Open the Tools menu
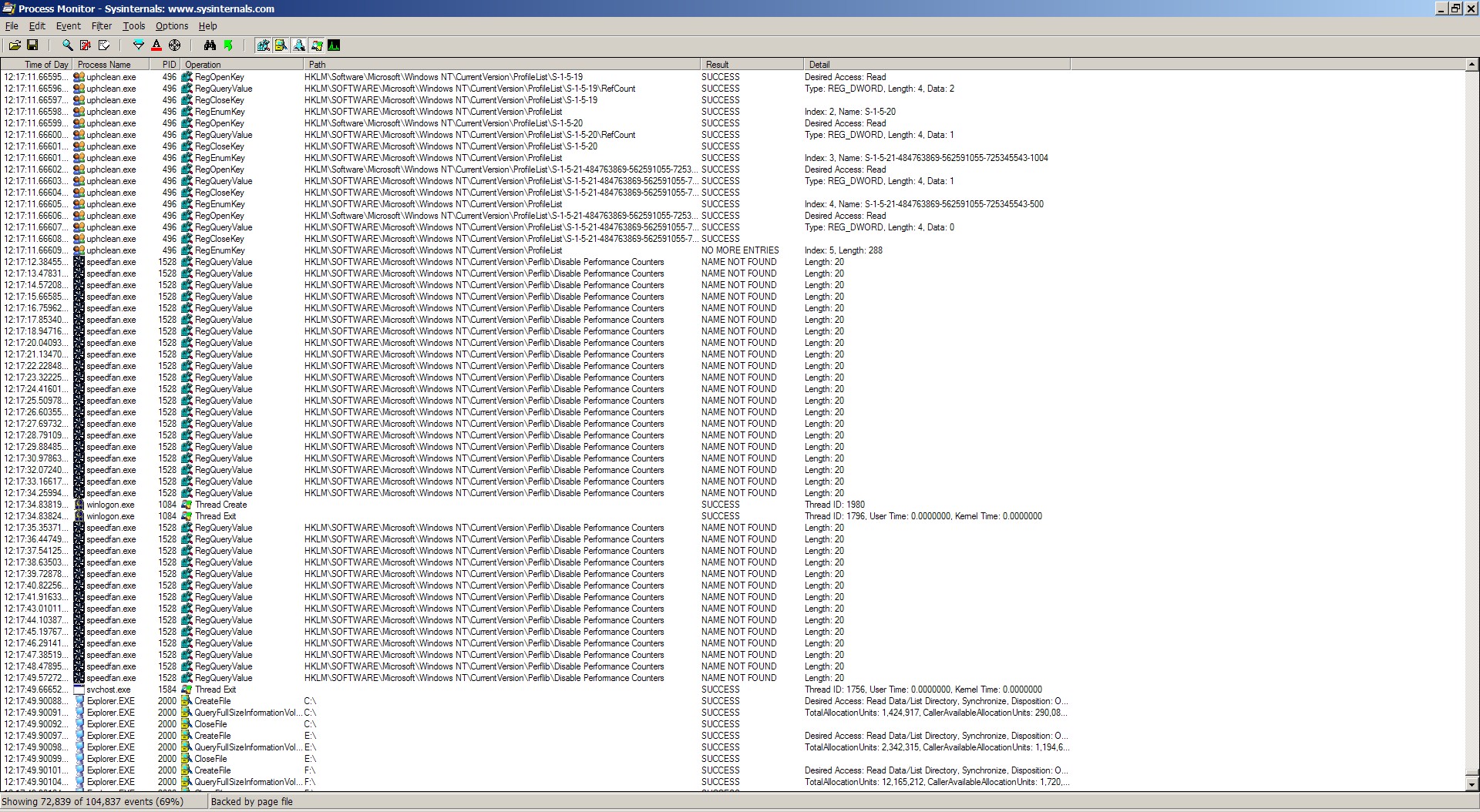The image size is (1480, 812). tap(134, 26)
